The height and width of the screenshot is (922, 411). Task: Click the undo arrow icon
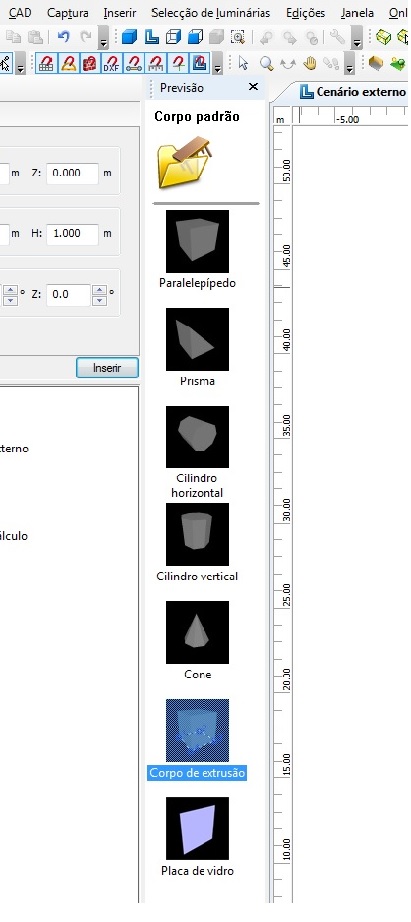coord(64,37)
